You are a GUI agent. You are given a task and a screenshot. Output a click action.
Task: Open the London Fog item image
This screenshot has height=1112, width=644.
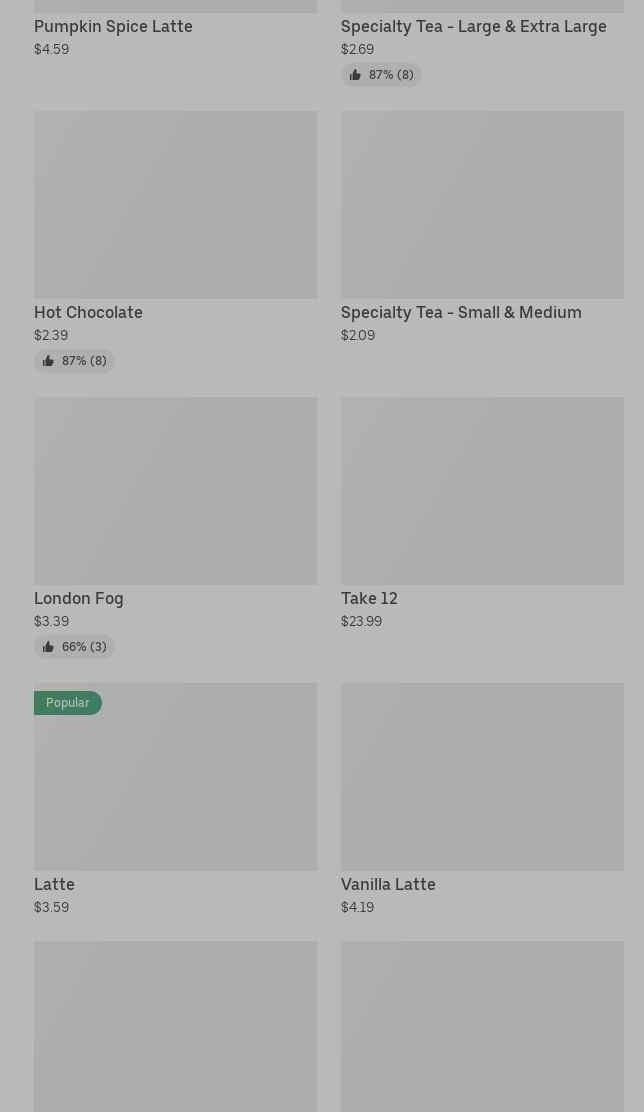[x=175, y=490]
